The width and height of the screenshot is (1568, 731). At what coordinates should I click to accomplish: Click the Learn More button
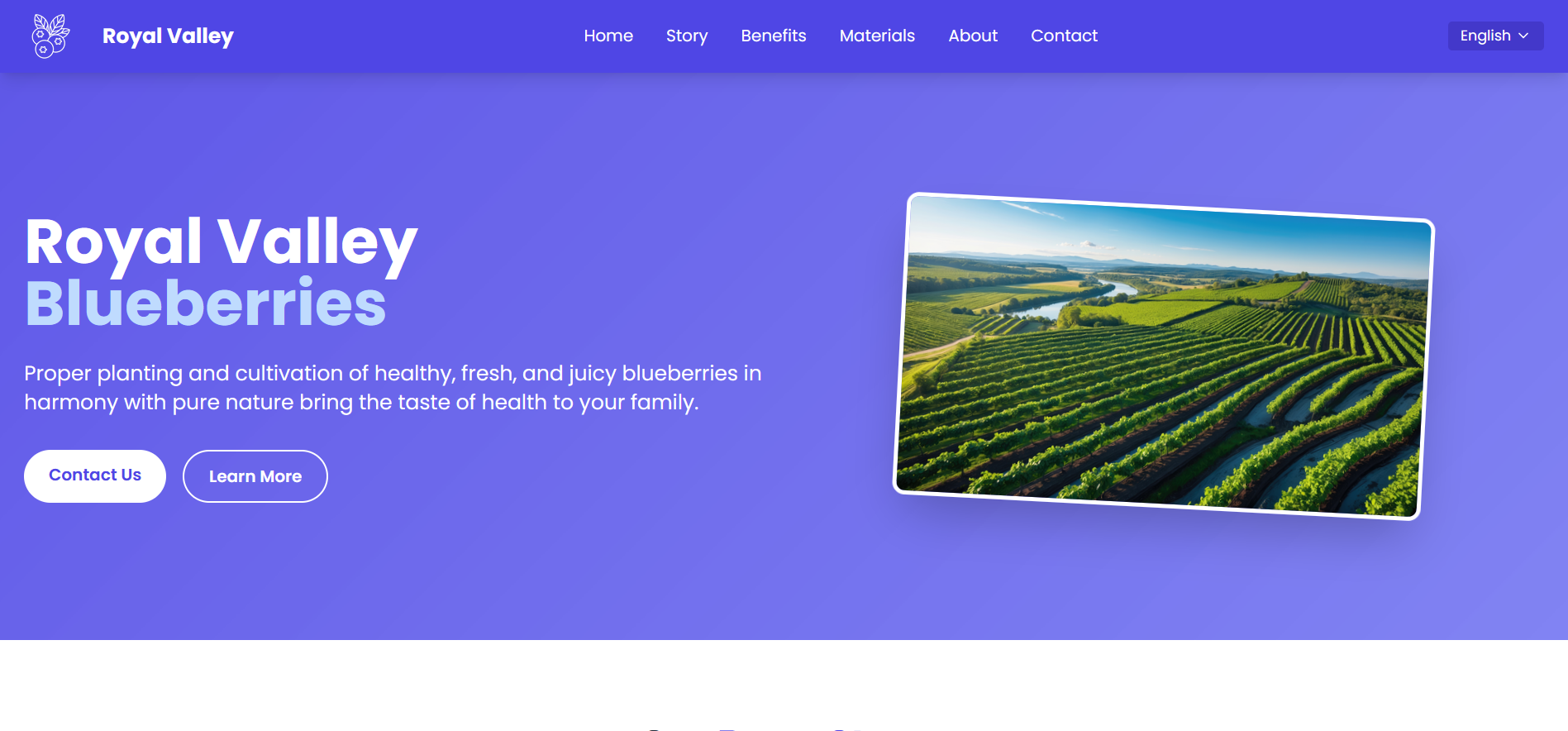(x=255, y=476)
